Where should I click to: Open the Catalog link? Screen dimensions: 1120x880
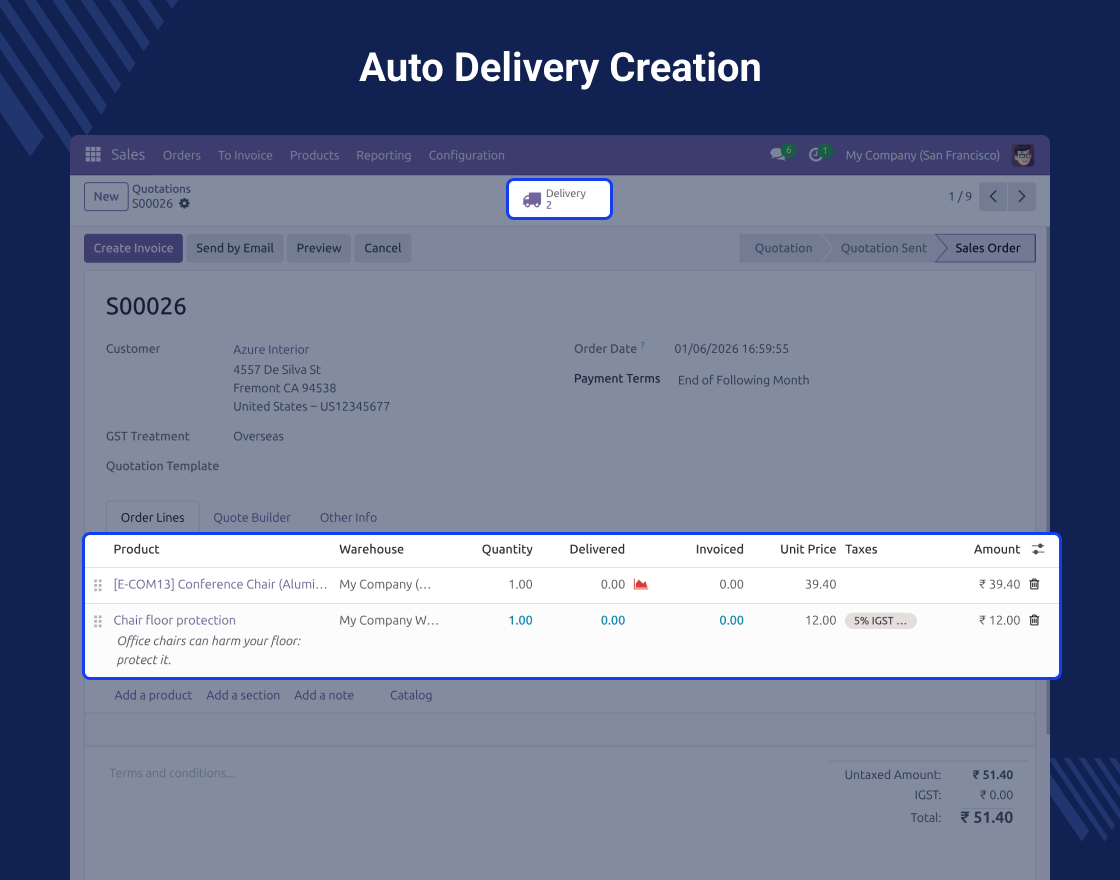click(411, 695)
